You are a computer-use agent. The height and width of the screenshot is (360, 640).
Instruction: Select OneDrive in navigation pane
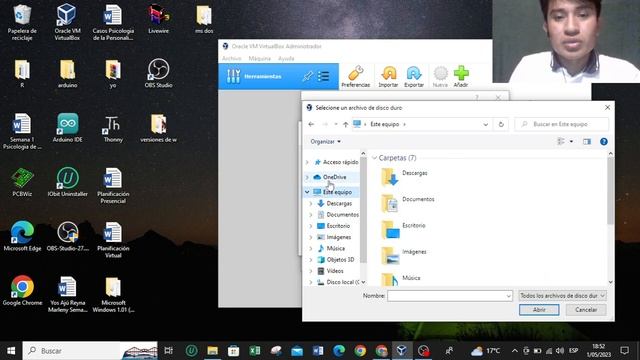(334, 177)
